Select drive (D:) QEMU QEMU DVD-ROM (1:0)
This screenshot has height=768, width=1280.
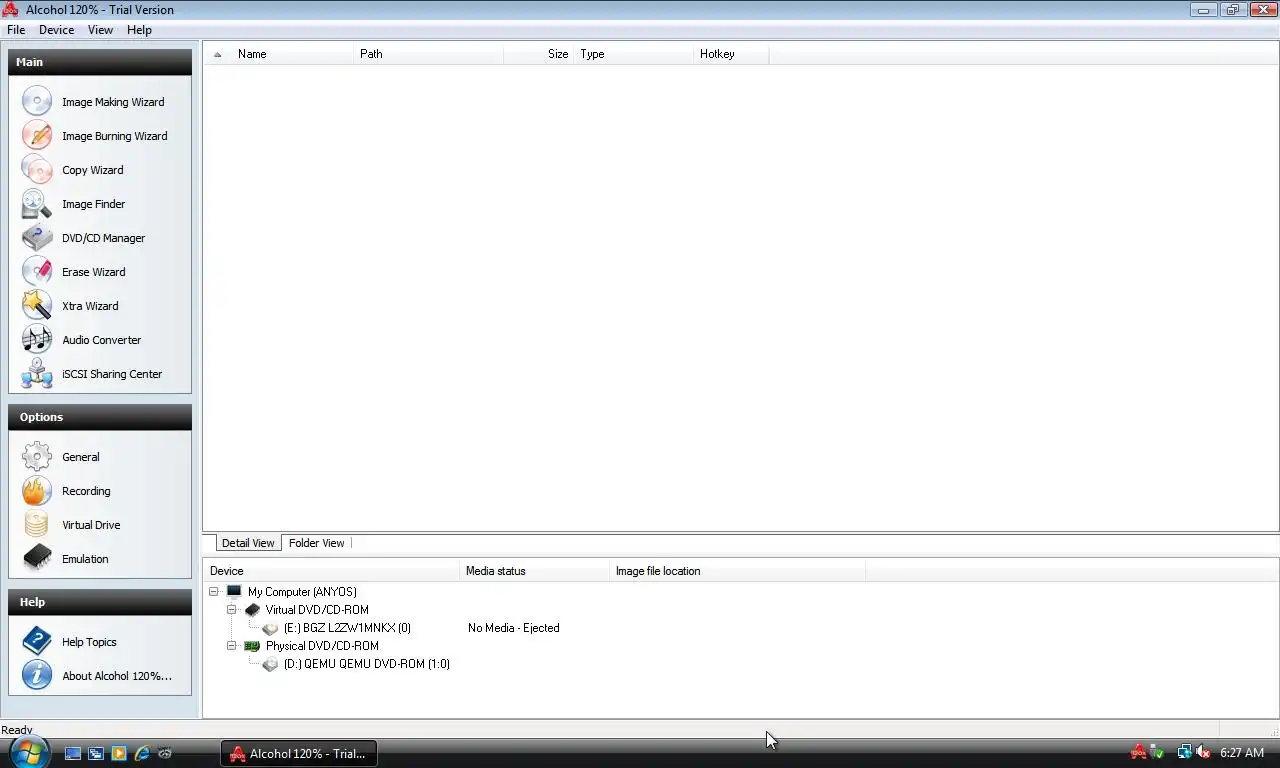point(366,664)
